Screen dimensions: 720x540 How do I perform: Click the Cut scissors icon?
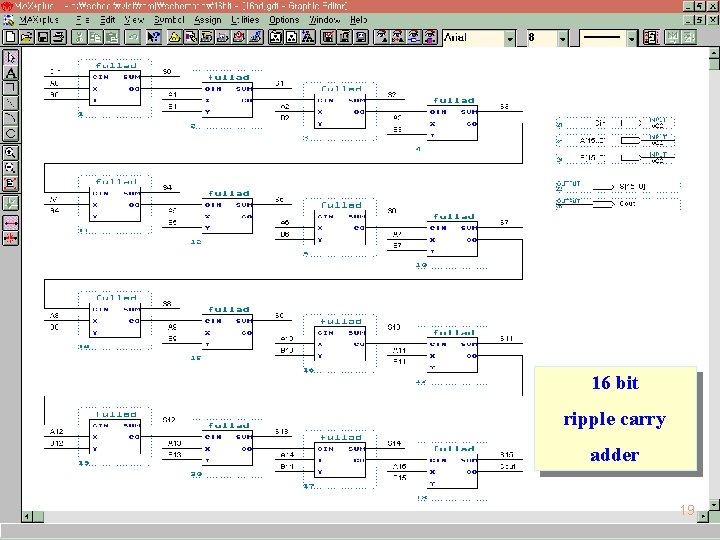[79, 37]
